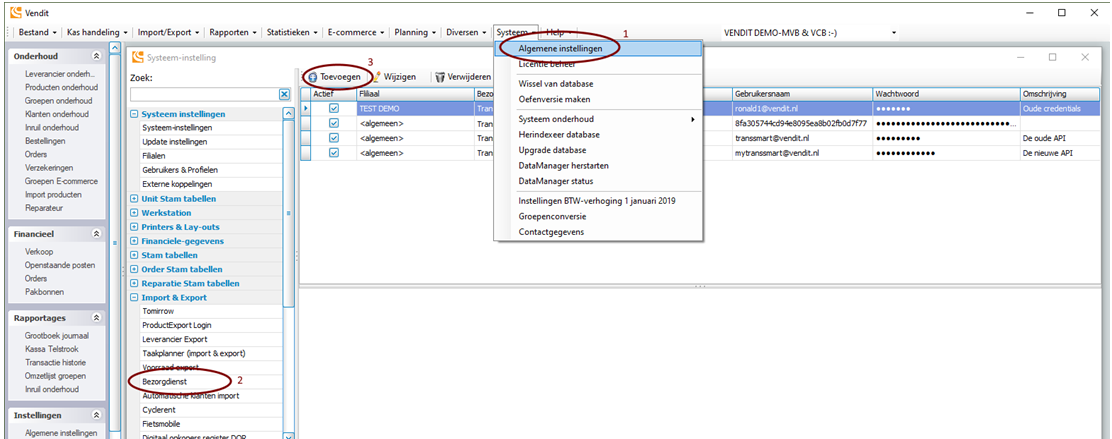Collapse the Financieel panel chevron

97,232
